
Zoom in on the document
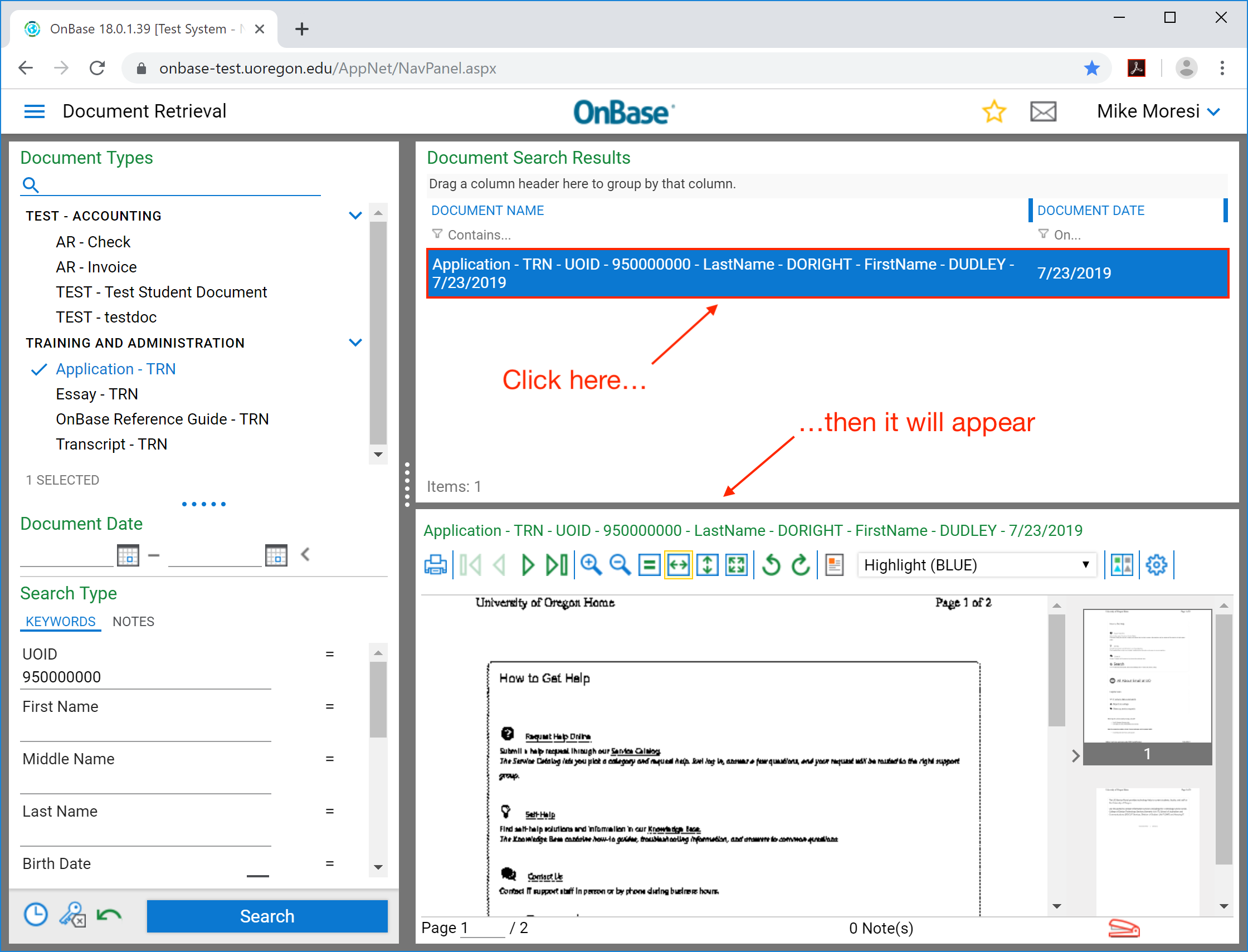[591, 565]
